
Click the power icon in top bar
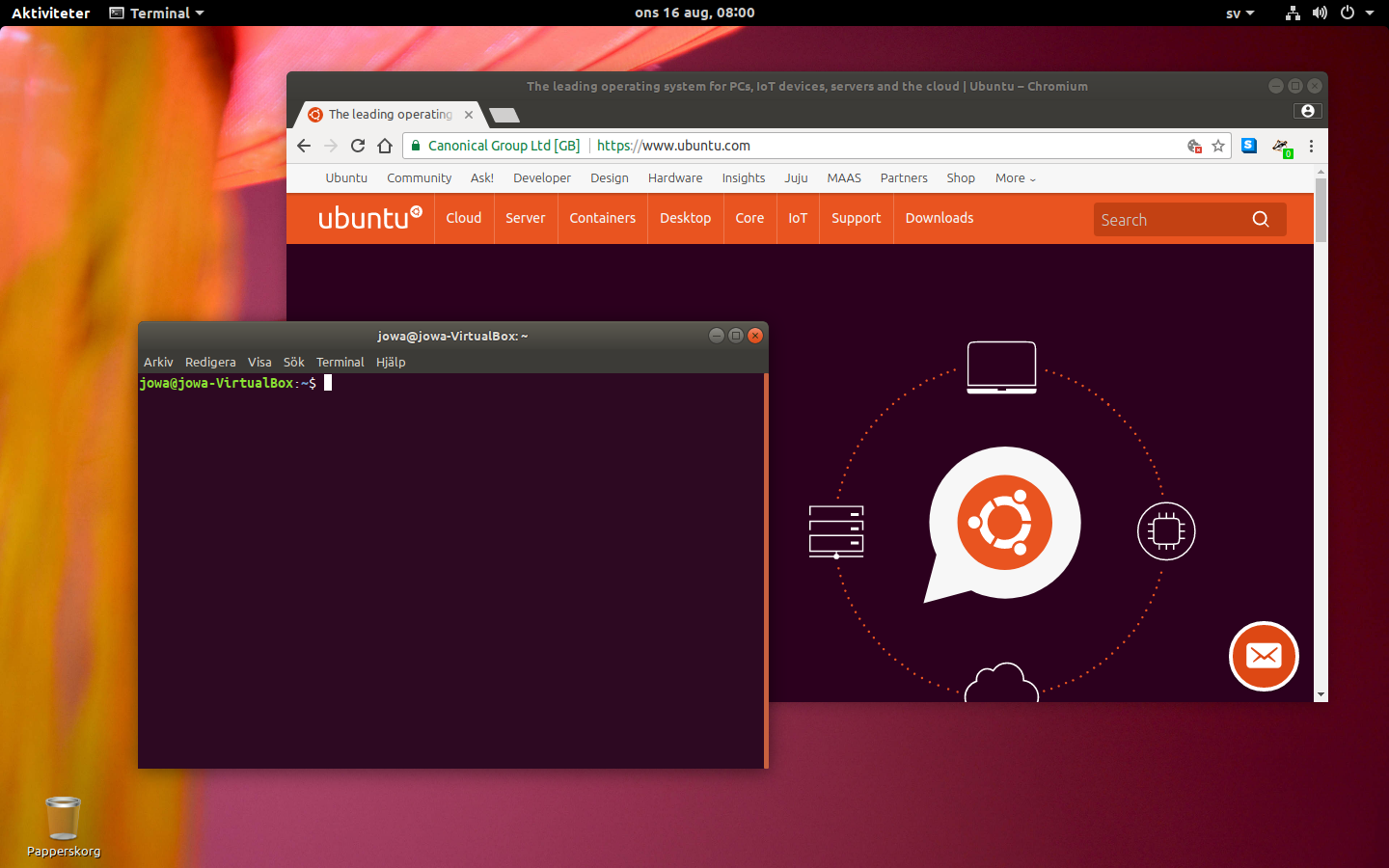[1348, 13]
